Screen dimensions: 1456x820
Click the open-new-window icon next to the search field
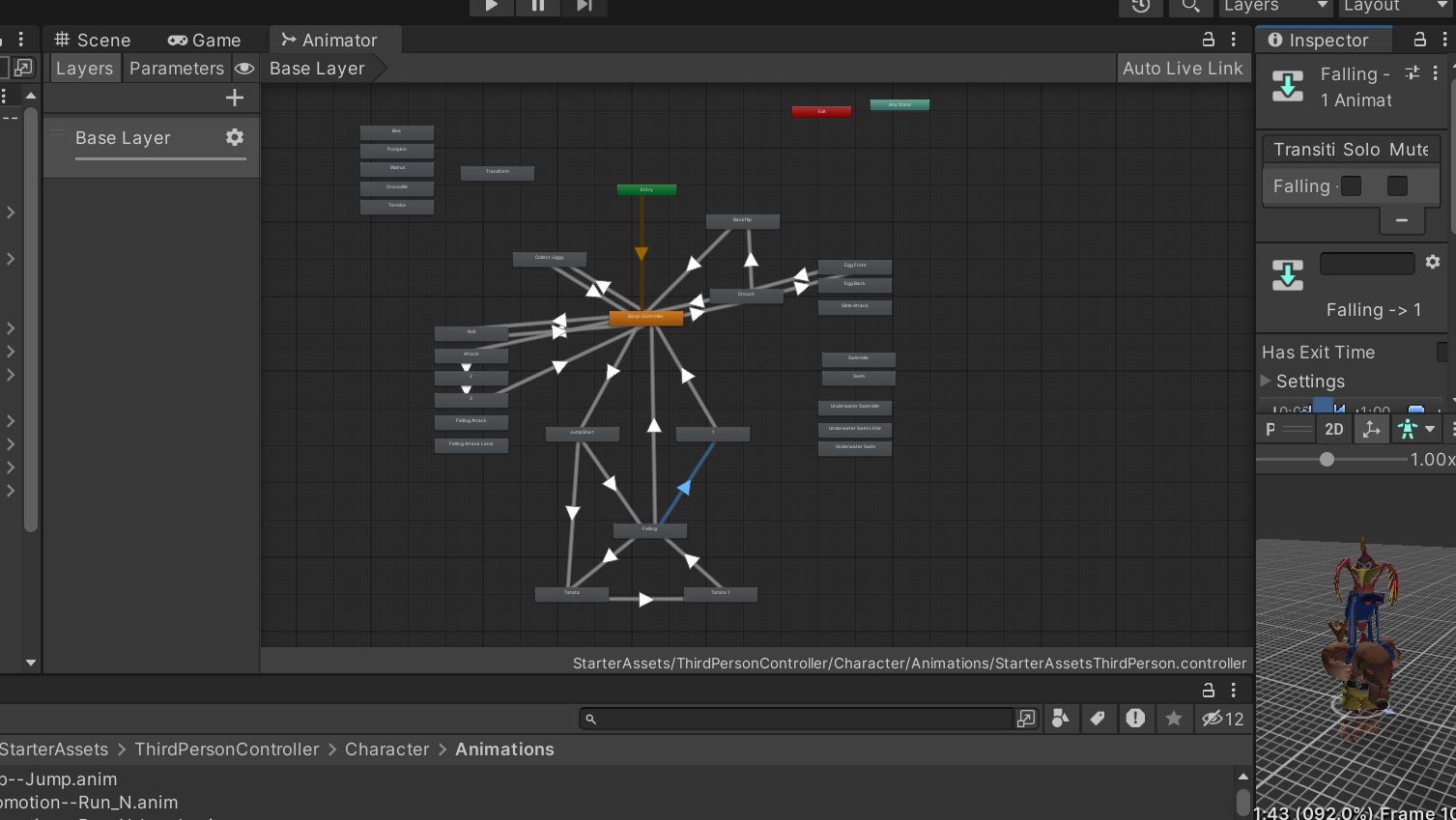(x=1025, y=719)
